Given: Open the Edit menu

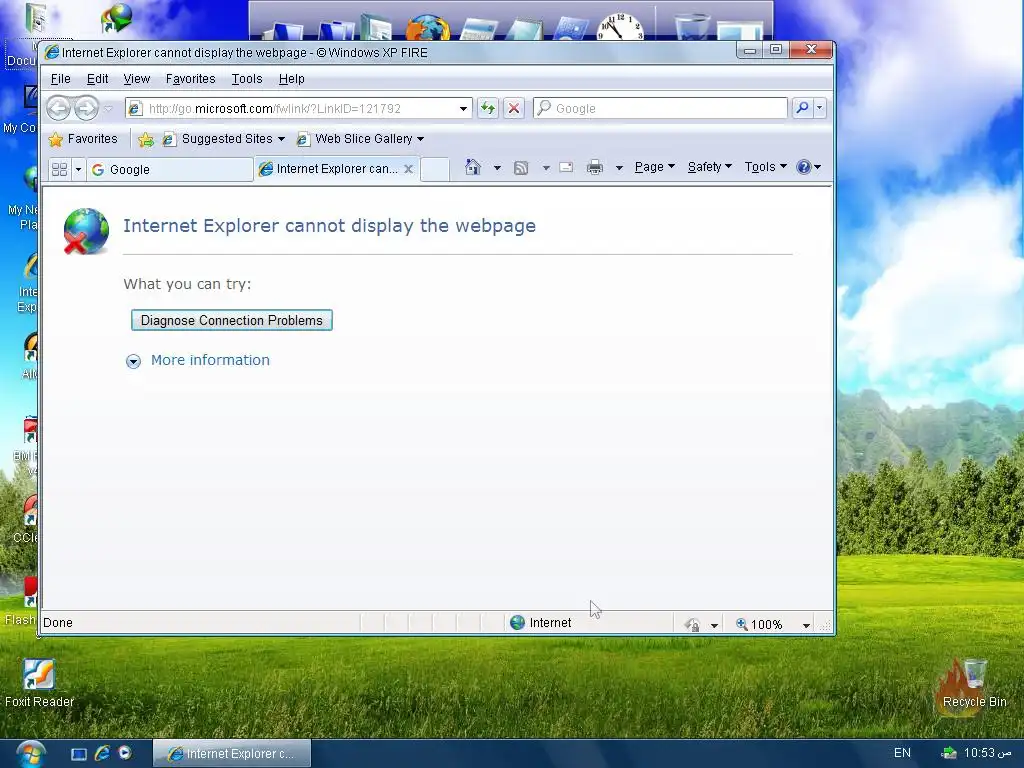Looking at the screenshot, I should point(97,79).
